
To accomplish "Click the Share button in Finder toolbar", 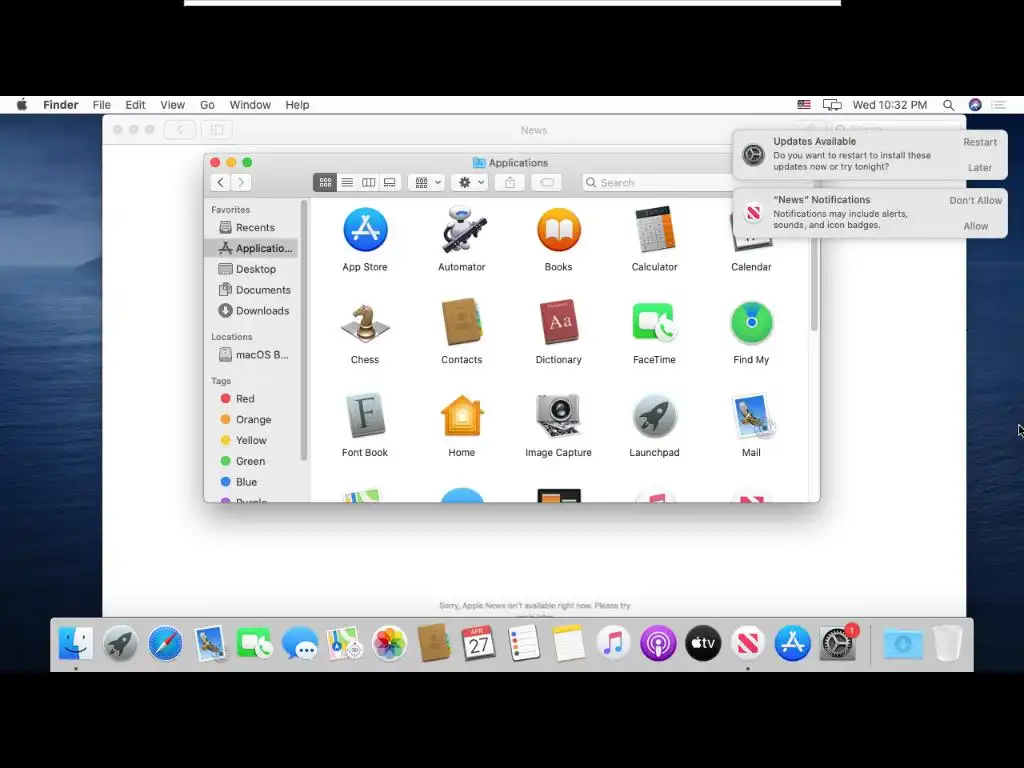I will tap(510, 183).
